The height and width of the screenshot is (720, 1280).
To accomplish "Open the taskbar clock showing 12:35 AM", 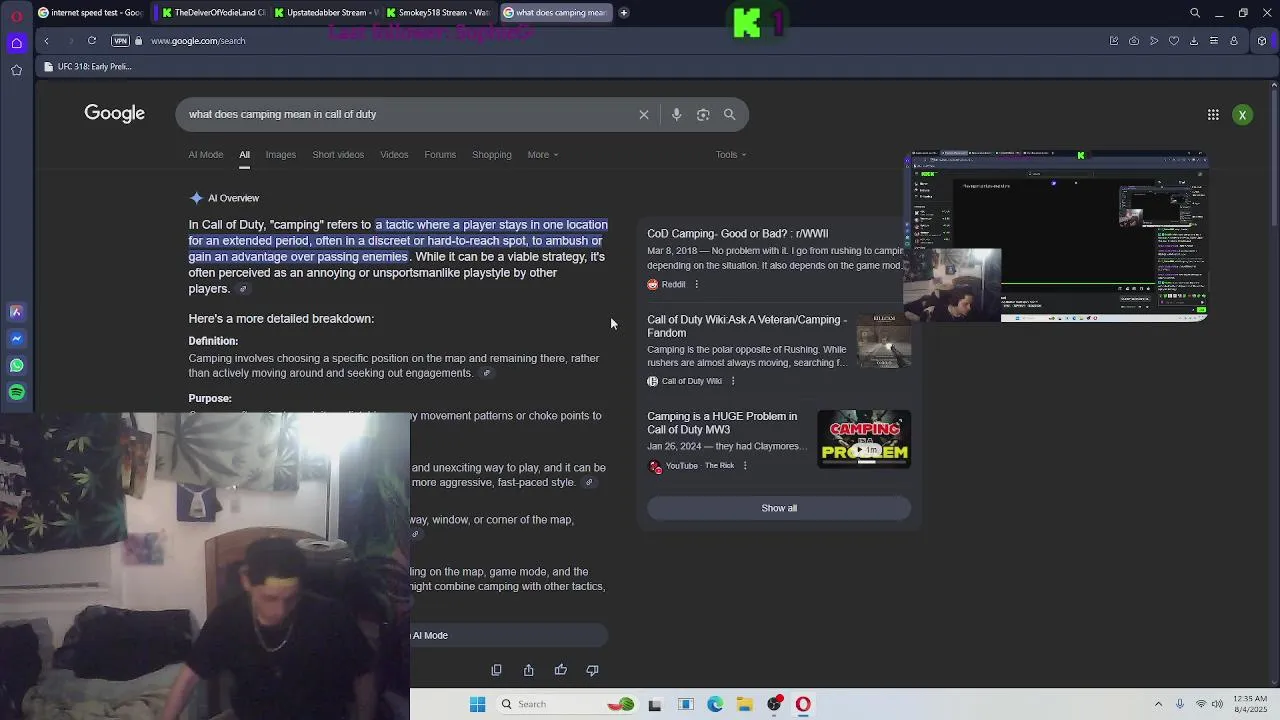I will point(1250,704).
